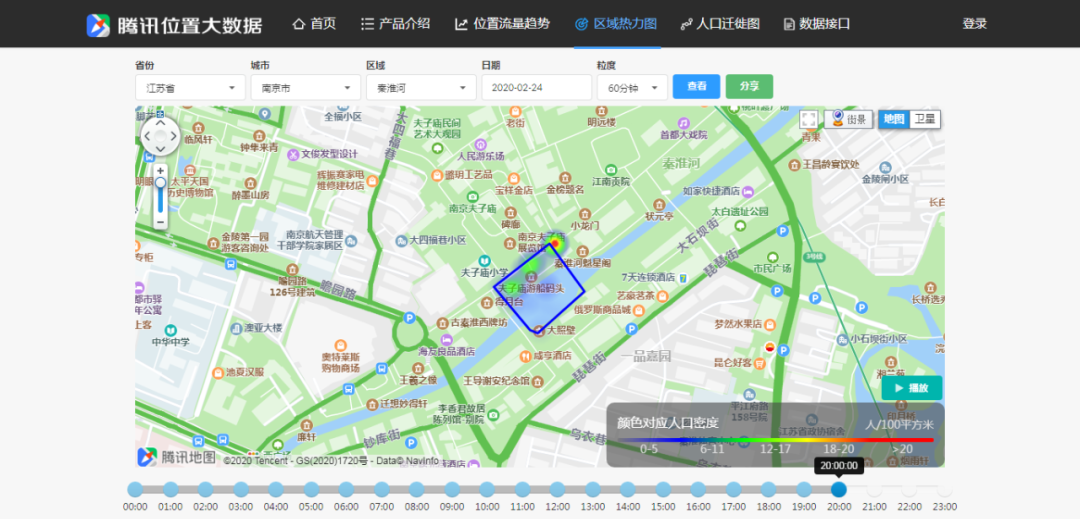Switch map to 卫星 satellite mode
Image resolution: width=1080 pixels, height=519 pixels.
[x=925, y=119]
